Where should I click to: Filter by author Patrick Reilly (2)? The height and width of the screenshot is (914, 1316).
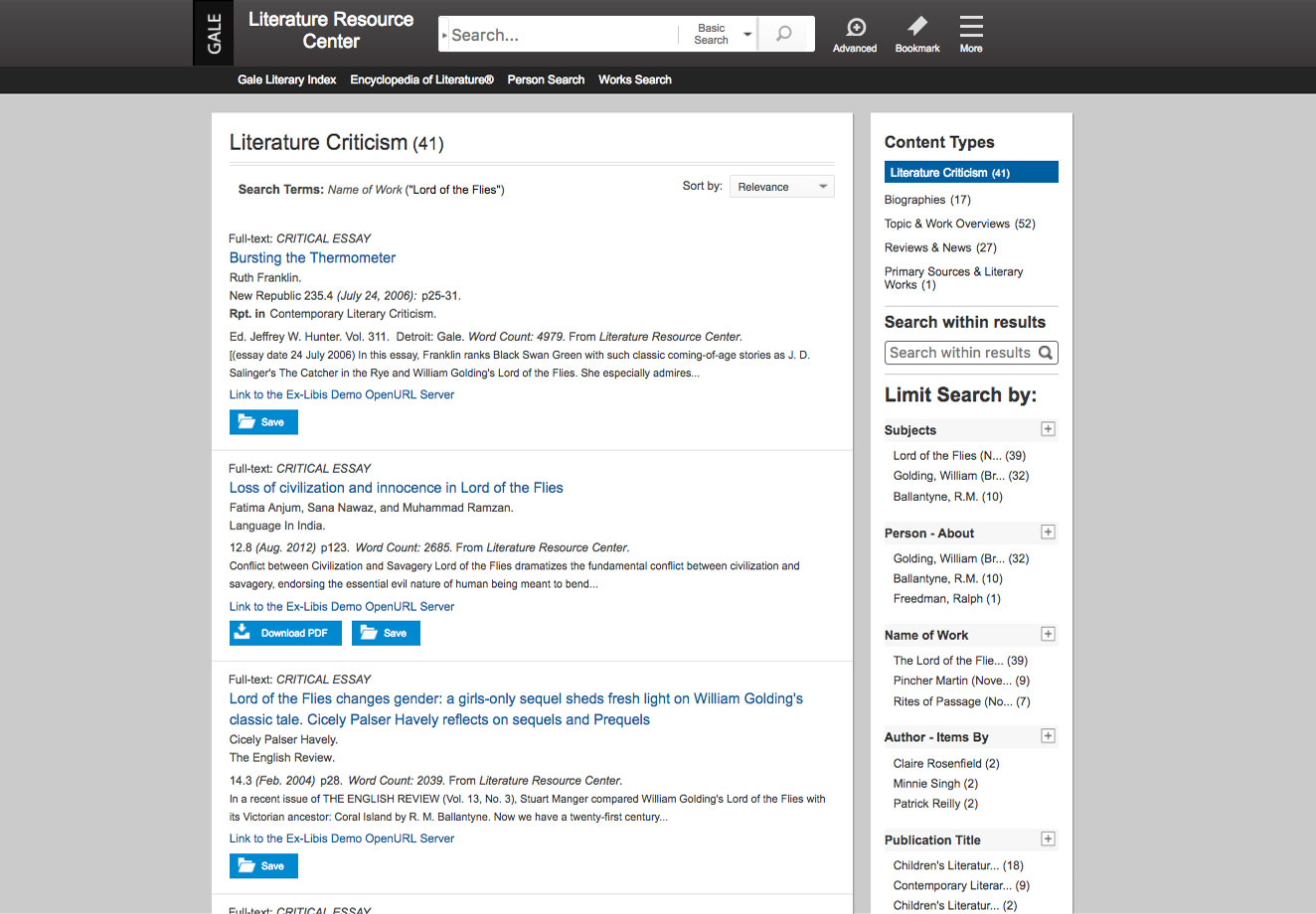pyautogui.click(x=935, y=804)
